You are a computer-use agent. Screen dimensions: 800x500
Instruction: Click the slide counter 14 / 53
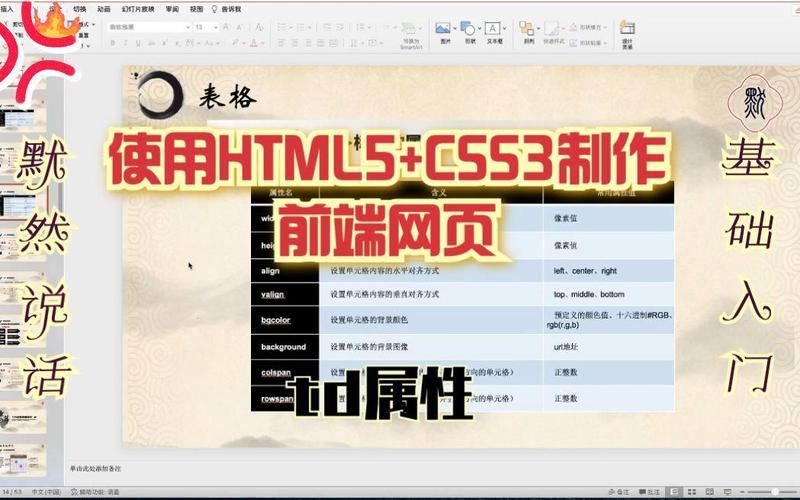pos(13,492)
